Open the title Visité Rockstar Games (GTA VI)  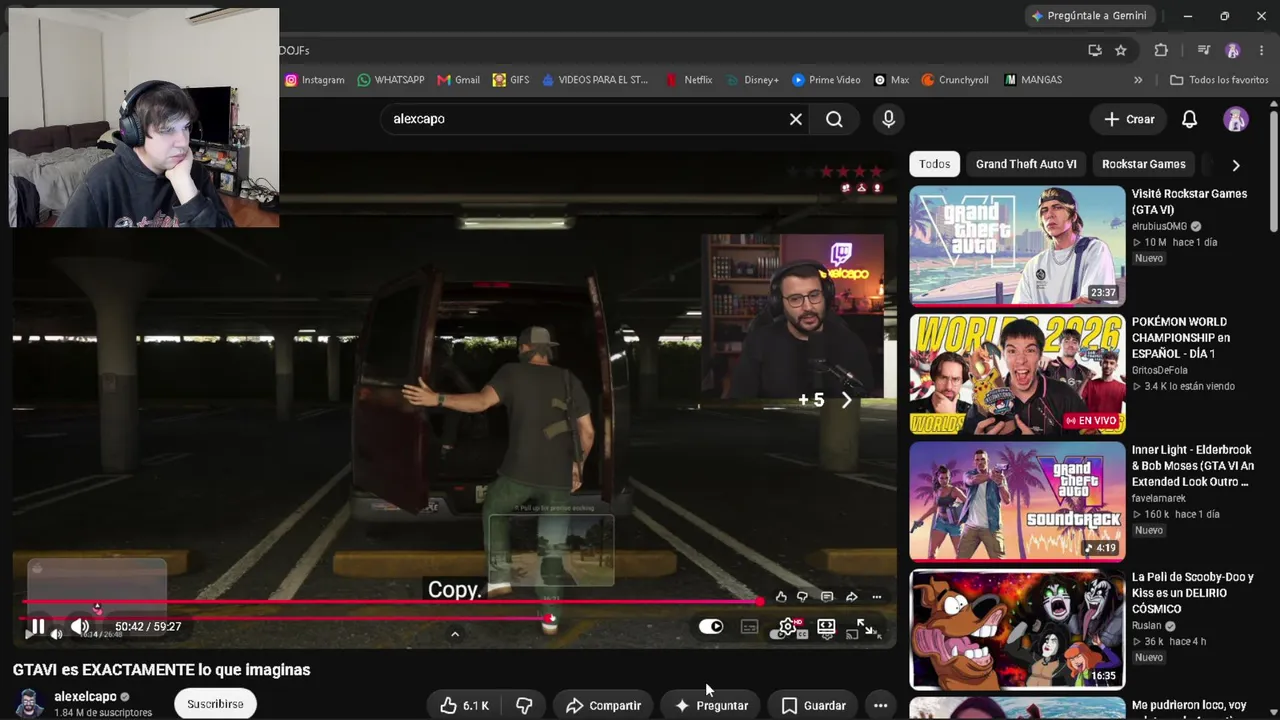tap(1189, 202)
